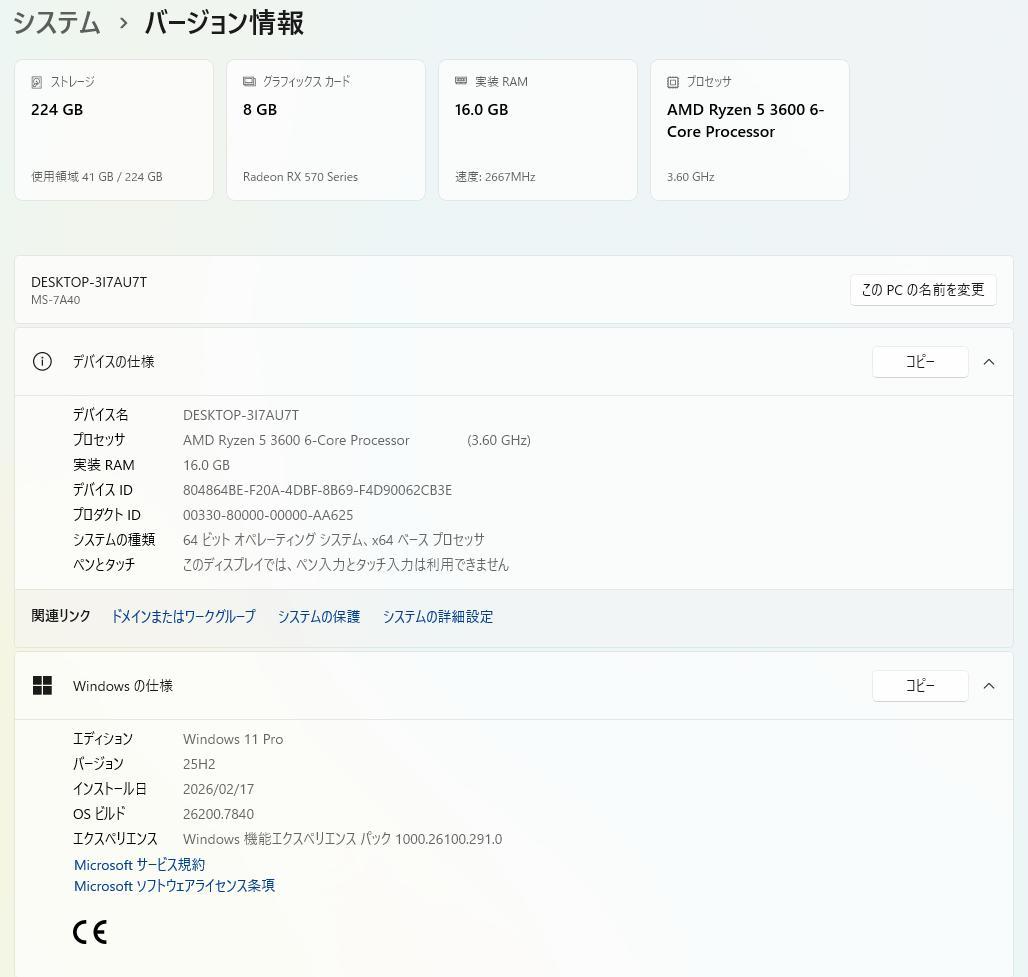The width and height of the screenshot is (1028, 977).
Task: Click the エディション label
Action: click(103, 739)
